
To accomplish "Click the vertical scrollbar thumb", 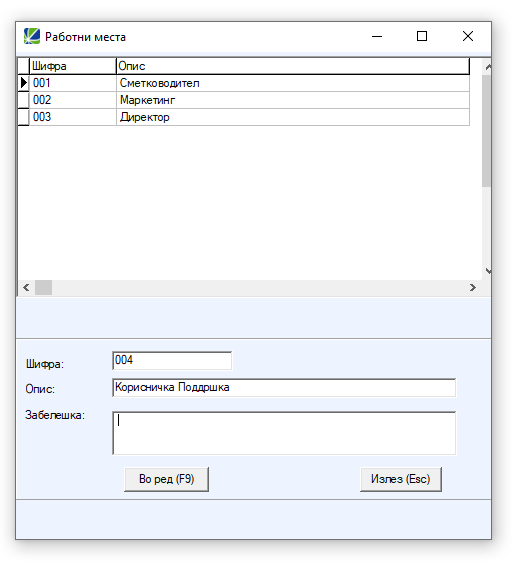I will pos(487,131).
